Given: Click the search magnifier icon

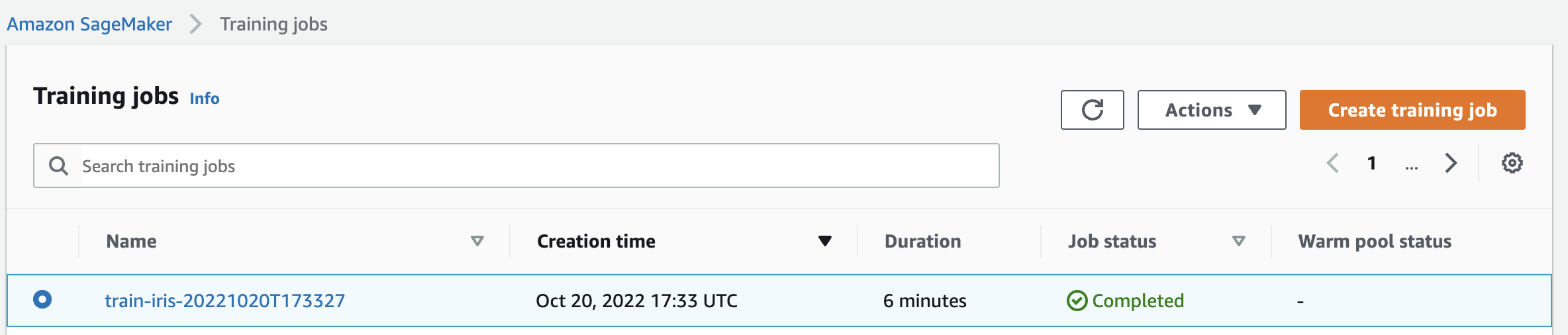Looking at the screenshot, I should point(58,166).
